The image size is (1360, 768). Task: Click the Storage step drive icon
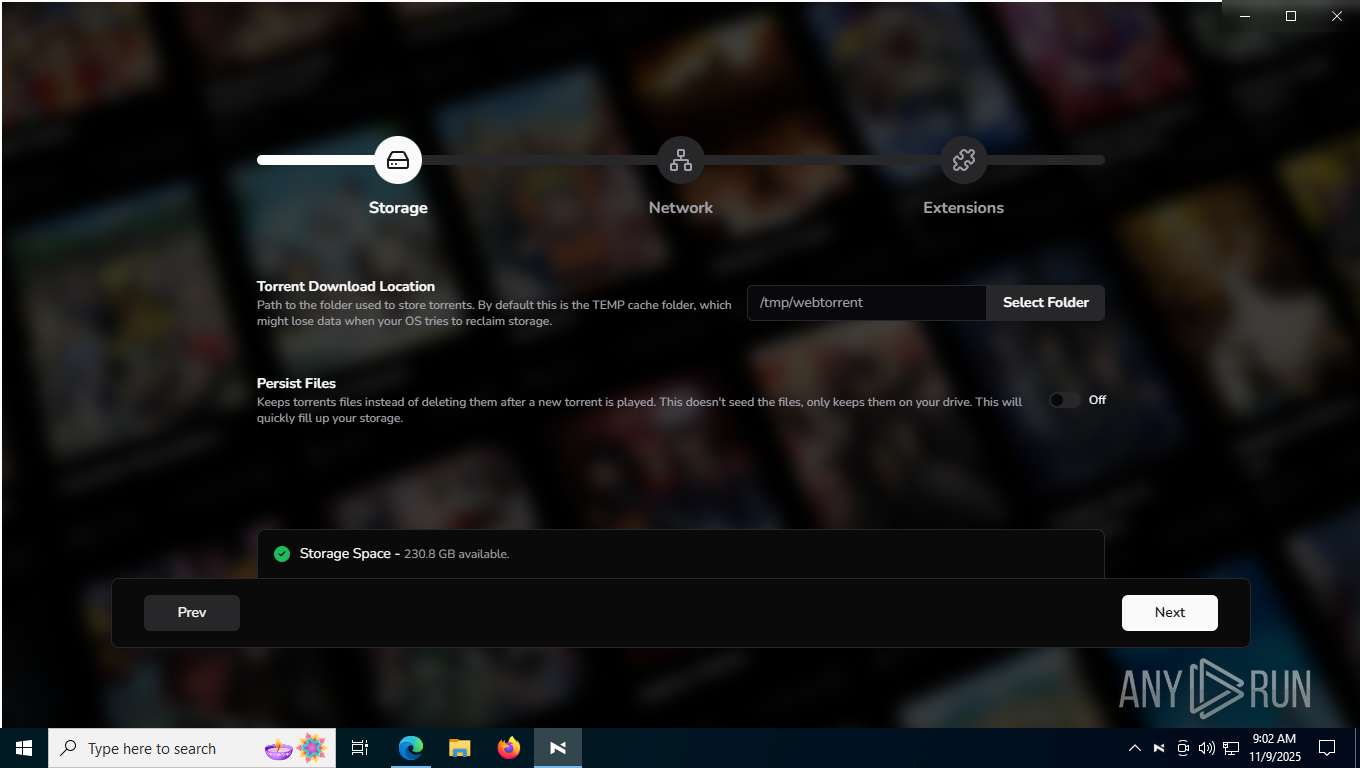click(398, 160)
